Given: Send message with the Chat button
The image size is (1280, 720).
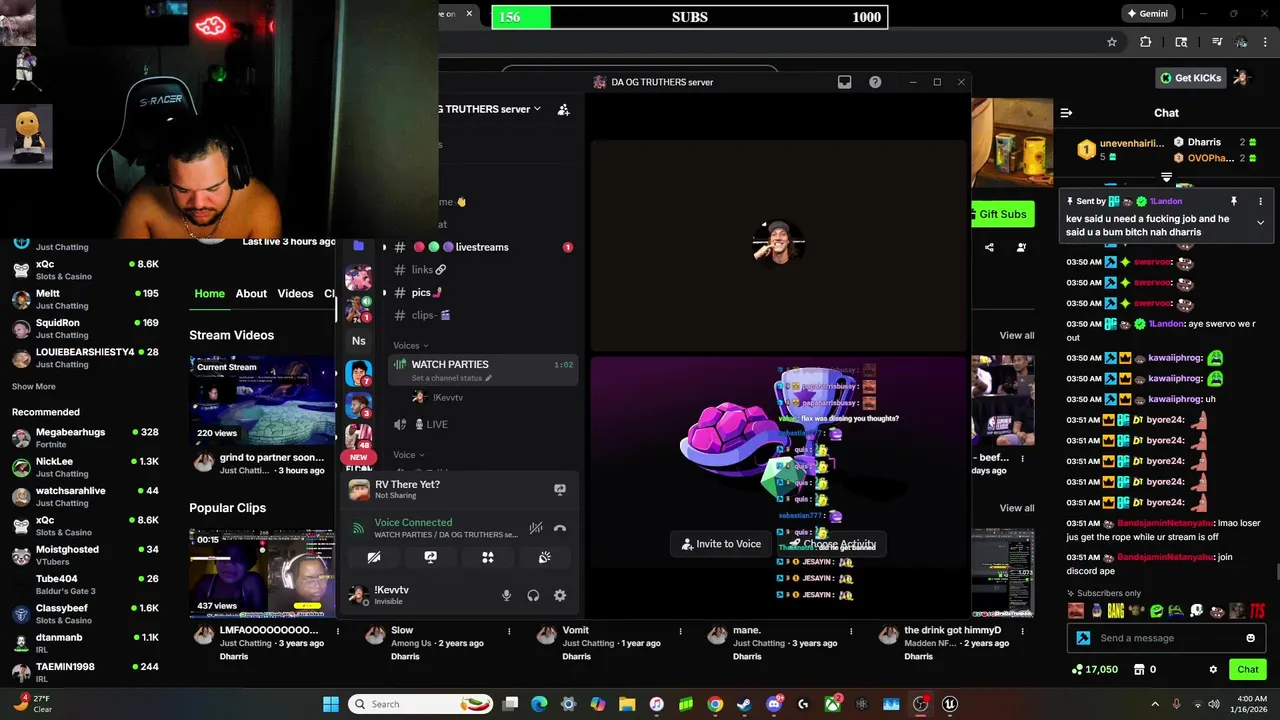Looking at the screenshot, I should [1248, 669].
